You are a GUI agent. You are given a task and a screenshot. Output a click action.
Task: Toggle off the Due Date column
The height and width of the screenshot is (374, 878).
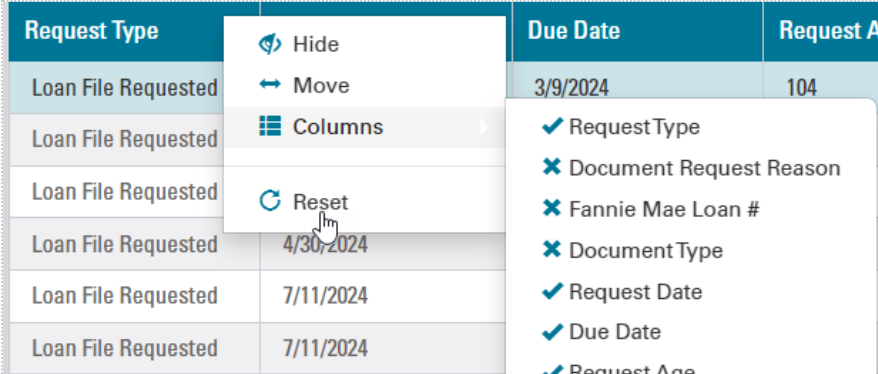[552, 332]
